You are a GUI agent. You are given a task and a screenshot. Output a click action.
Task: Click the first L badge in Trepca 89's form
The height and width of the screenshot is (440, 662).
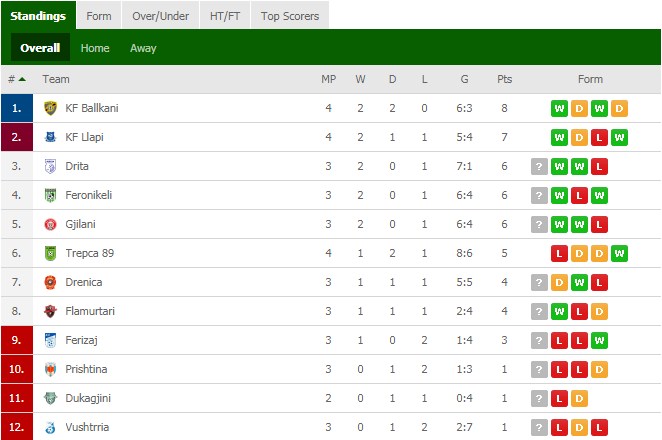559,253
